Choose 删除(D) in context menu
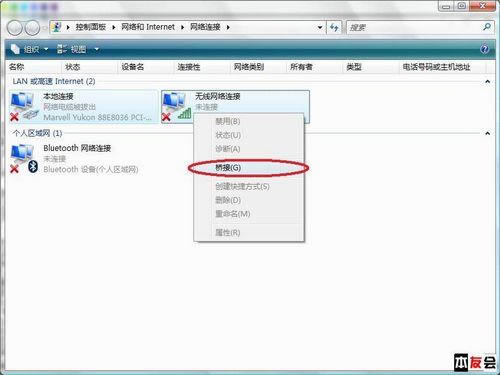The height and width of the screenshot is (375, 500). coord(249,200)
